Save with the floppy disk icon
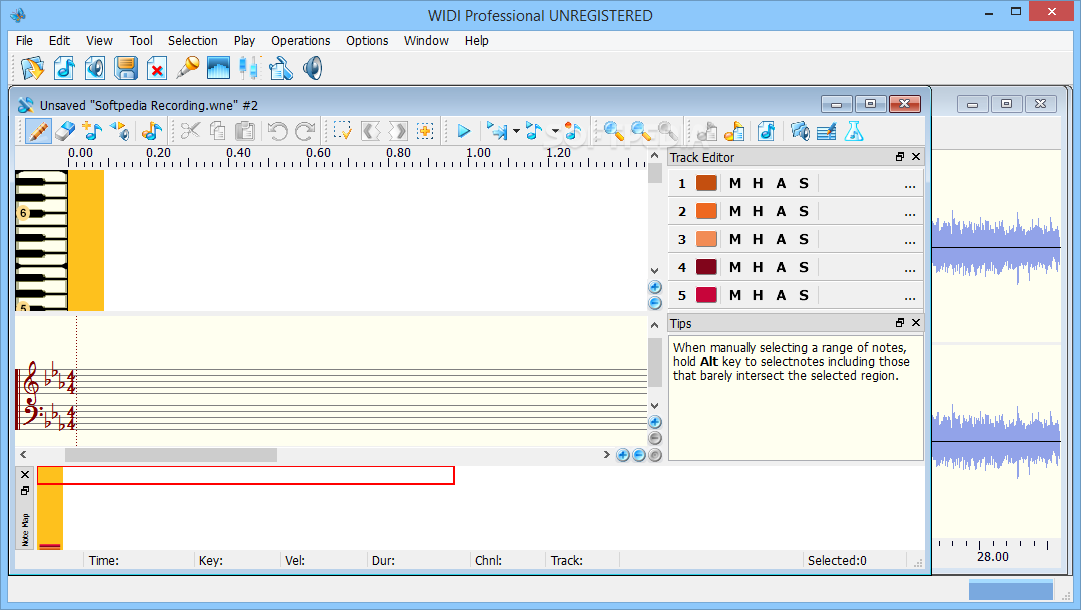1081x610 pixels. point(125,68)
